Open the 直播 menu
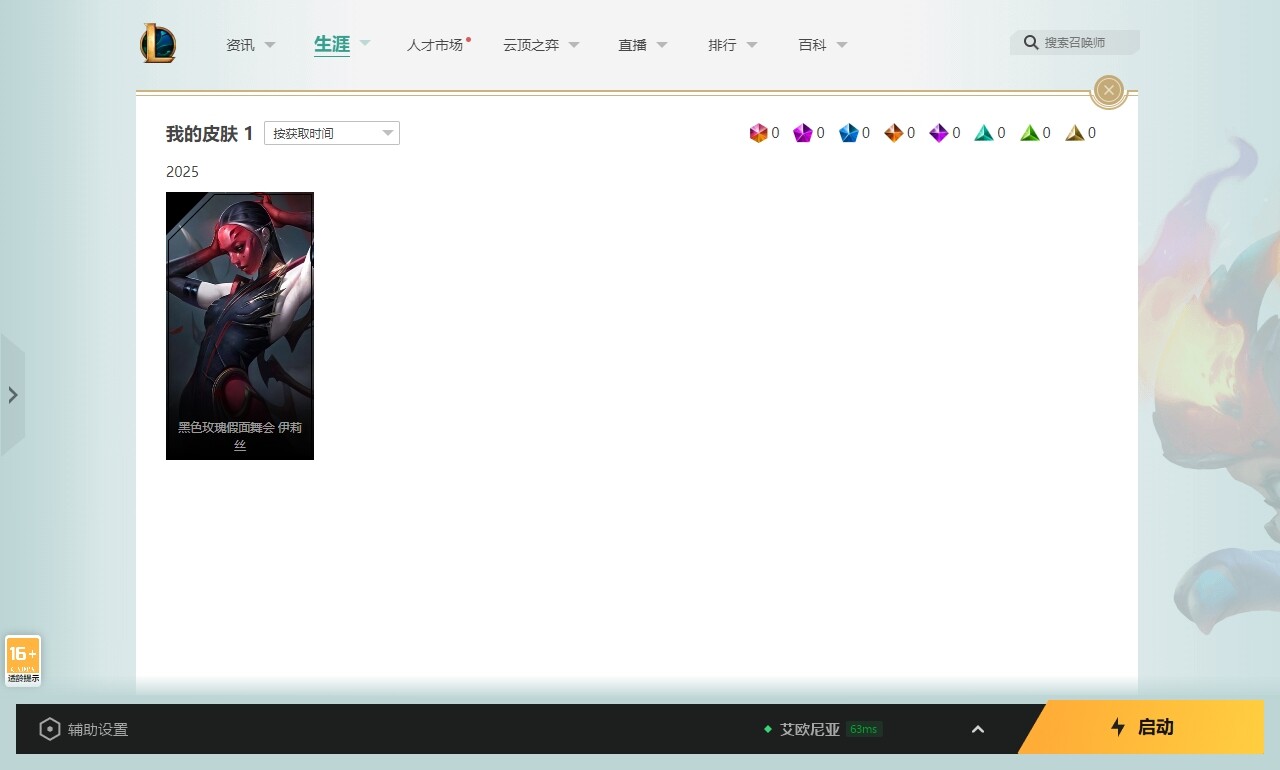 click(632, 45)
